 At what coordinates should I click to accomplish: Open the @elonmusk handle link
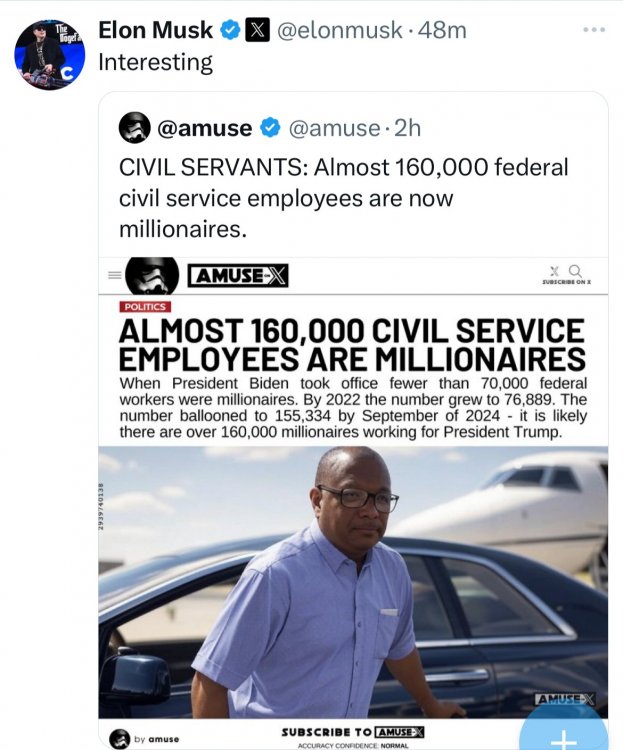coord(338,31)
